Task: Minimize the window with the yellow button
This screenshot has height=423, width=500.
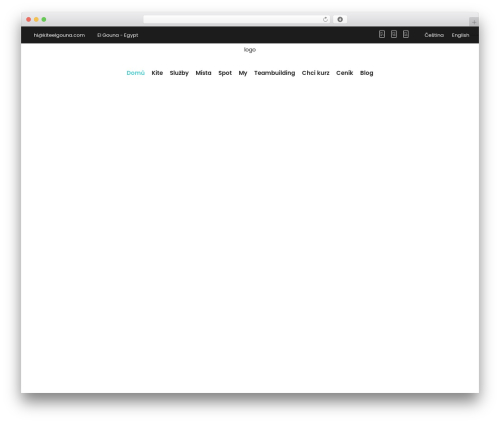Action: pos(36,19)
